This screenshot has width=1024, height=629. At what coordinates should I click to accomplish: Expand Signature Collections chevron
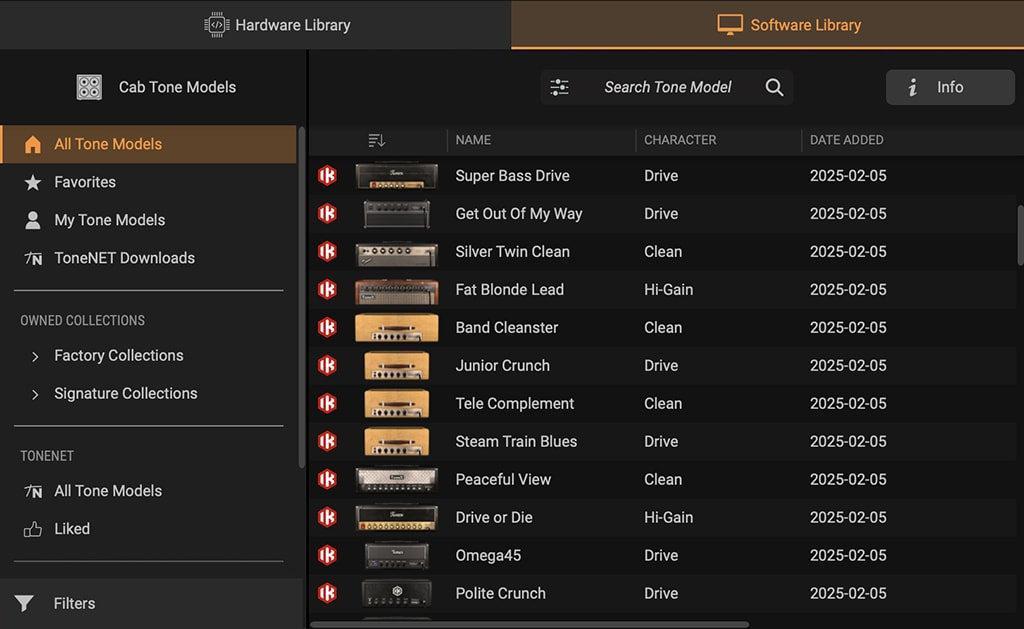click(35, 394)
